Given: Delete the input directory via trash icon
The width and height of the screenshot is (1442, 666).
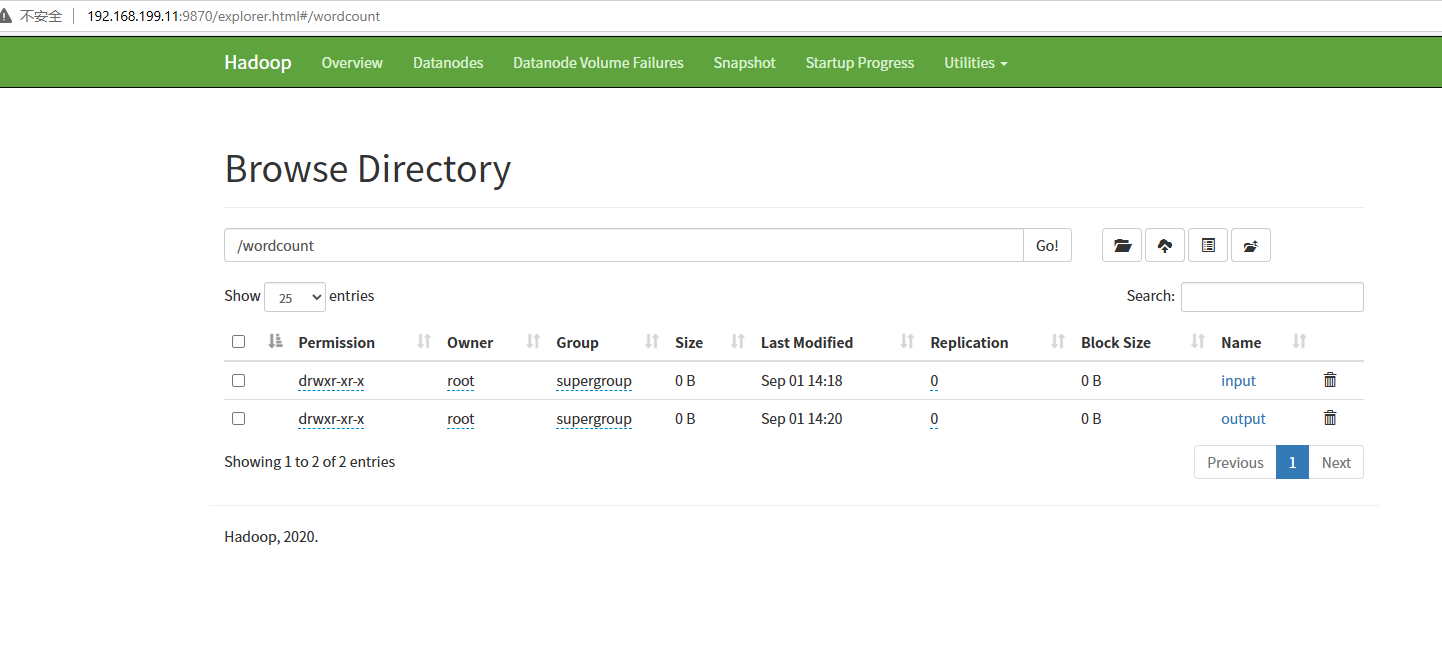Looking at the screenshot, I should tap(1329, 380).
